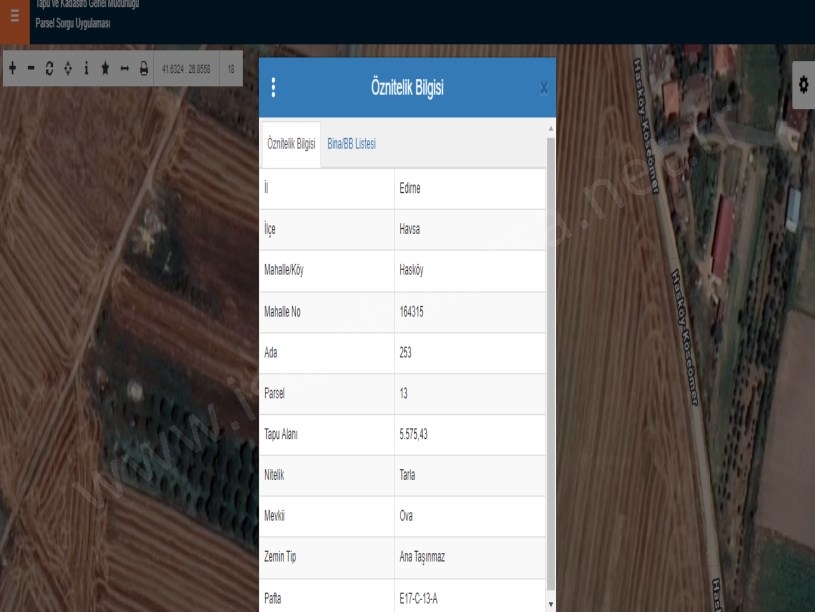Close the Öznitelik Bilgisi panel
This screenshot has height=612, width=815.
point(543,88)
